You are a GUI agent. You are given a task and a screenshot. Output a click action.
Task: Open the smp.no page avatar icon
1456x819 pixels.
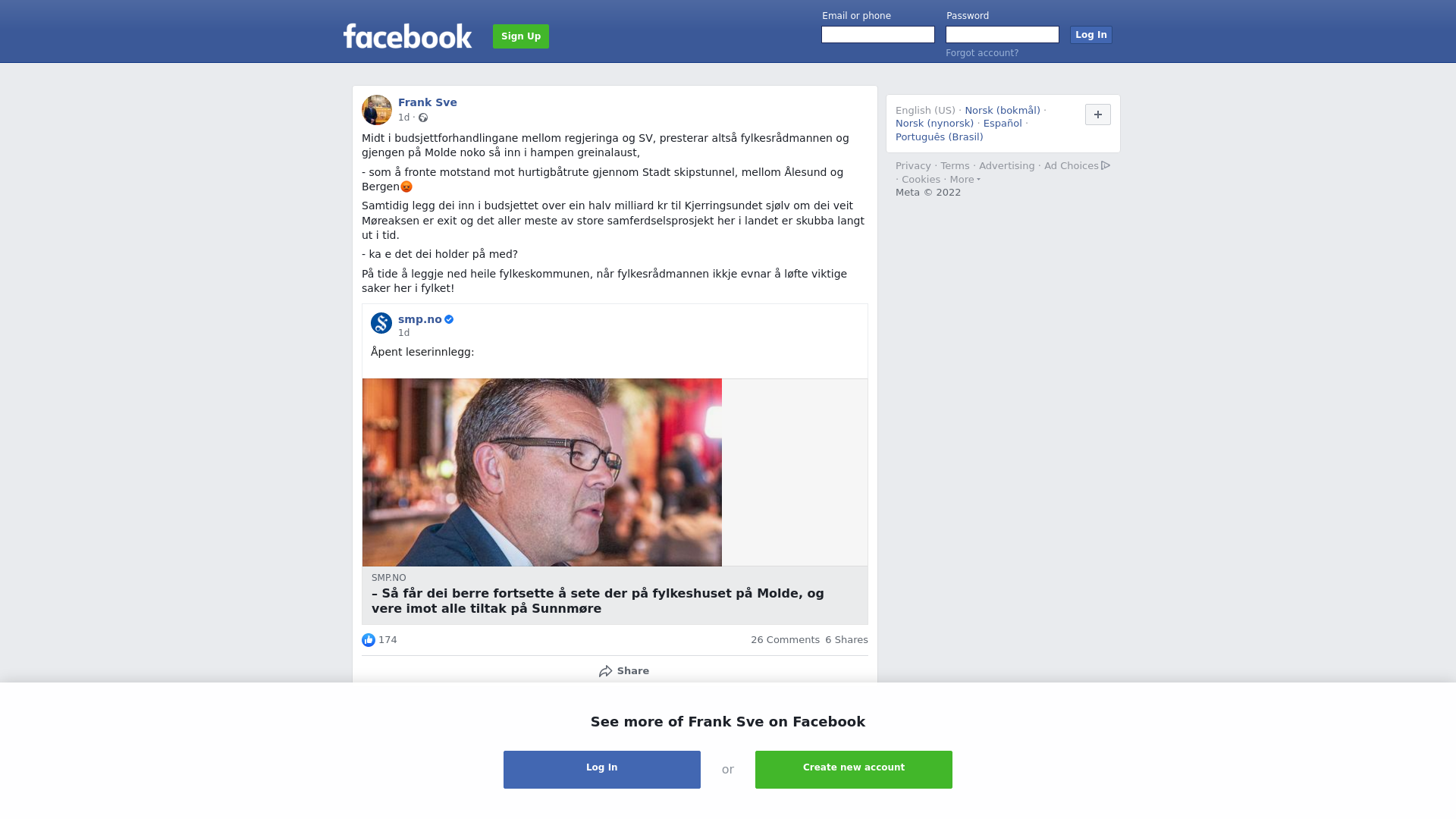381,323
